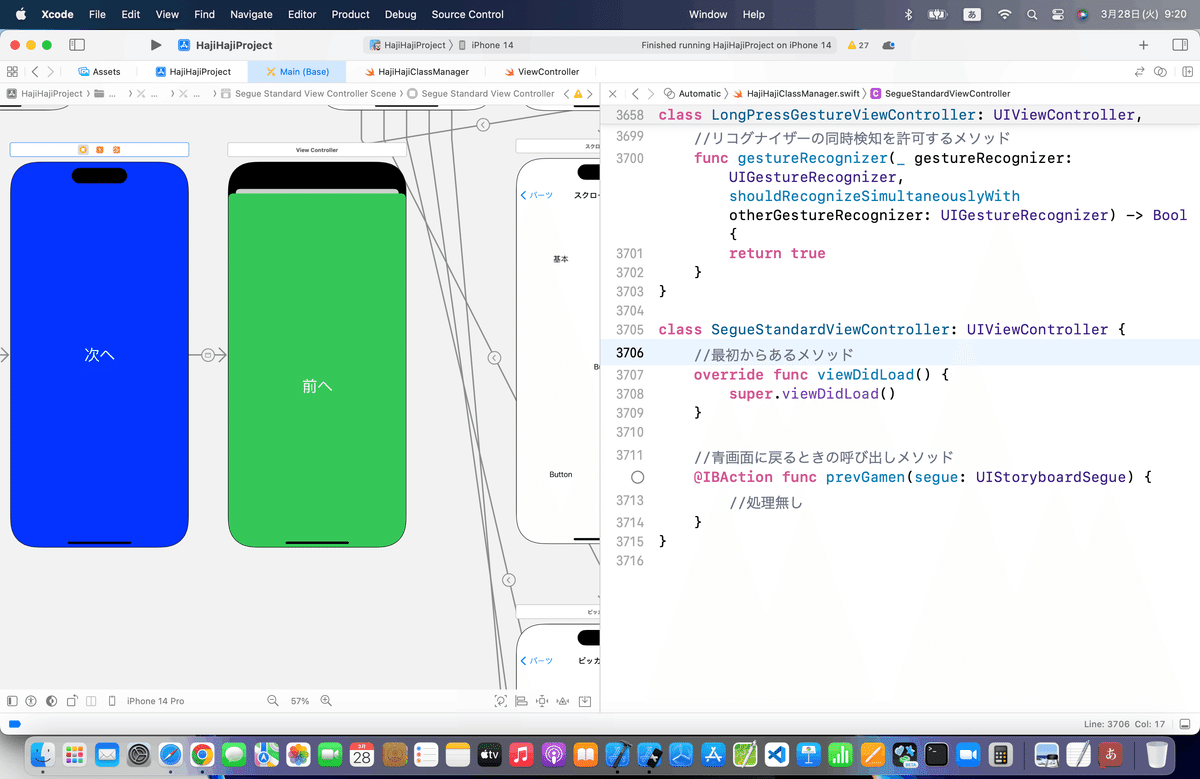1200x779 pixels.
Task: Click the 57% zoom level
Action: point(300,701)
